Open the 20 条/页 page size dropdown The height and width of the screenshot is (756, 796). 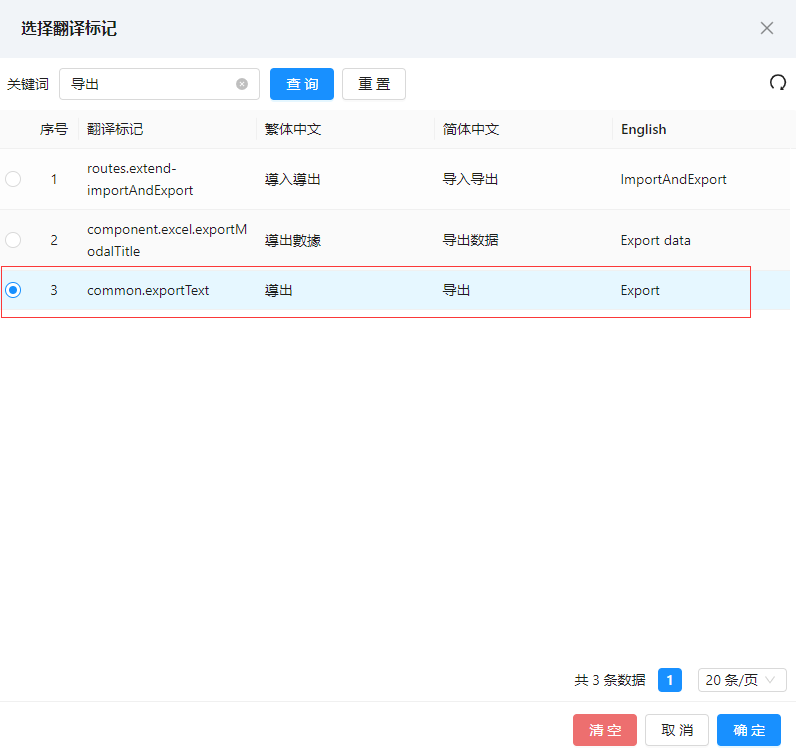pyautogui.click(x=741, y=680)
